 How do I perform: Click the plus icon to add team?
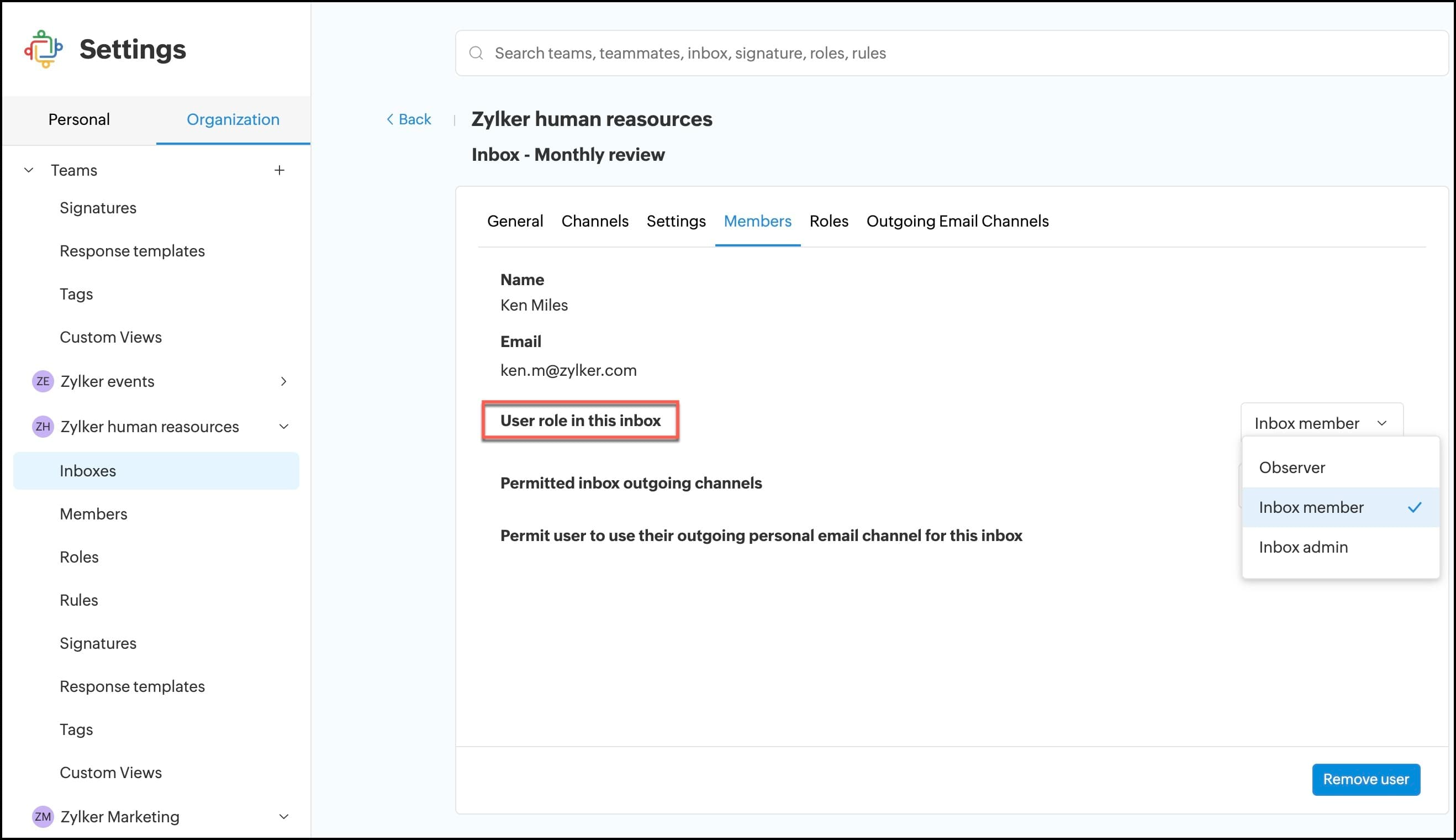pos(279,170)
